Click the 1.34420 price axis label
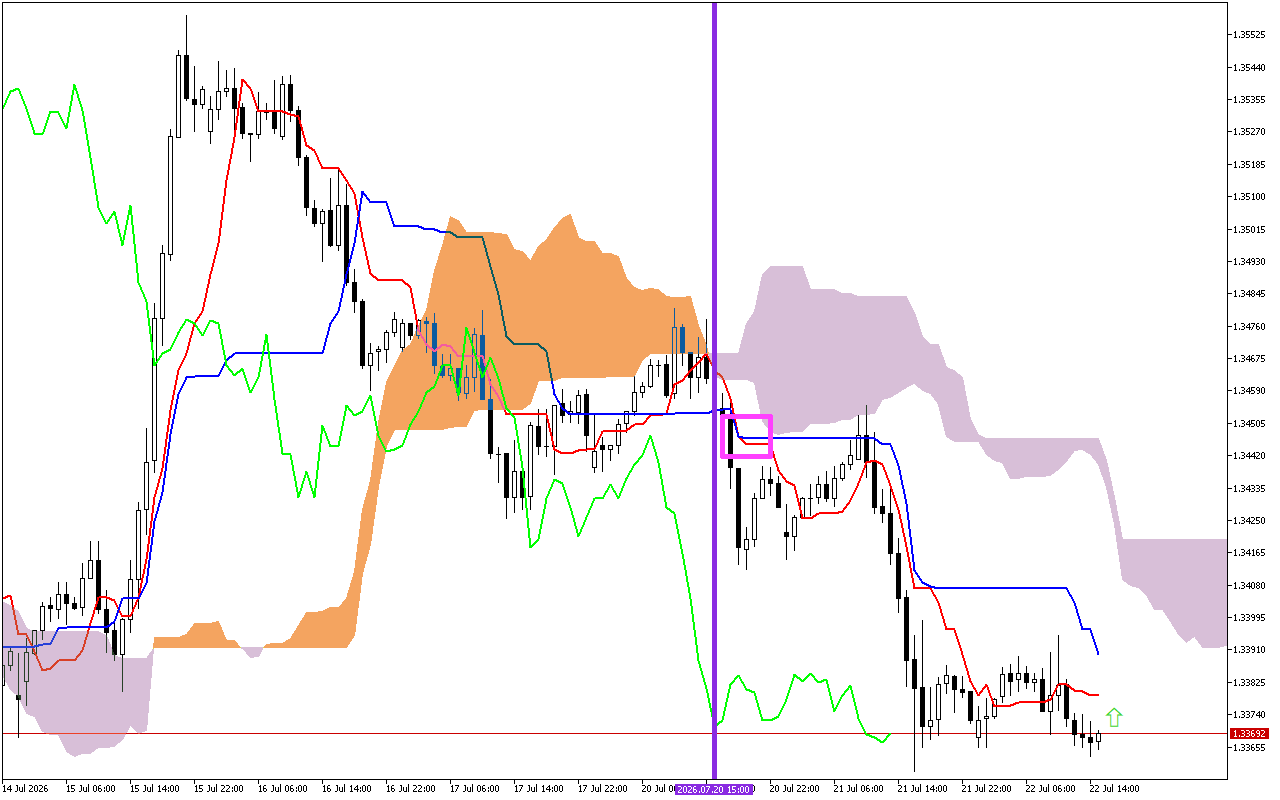This screenshot has width=1280, height=800. [1250, 456]
